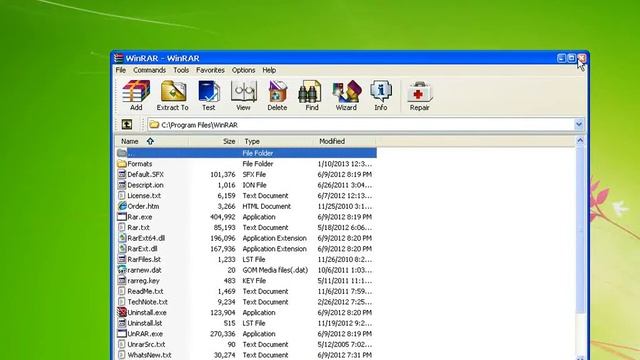Minimize the WinRAR window
640x360 pixels.
click(562, 58)
